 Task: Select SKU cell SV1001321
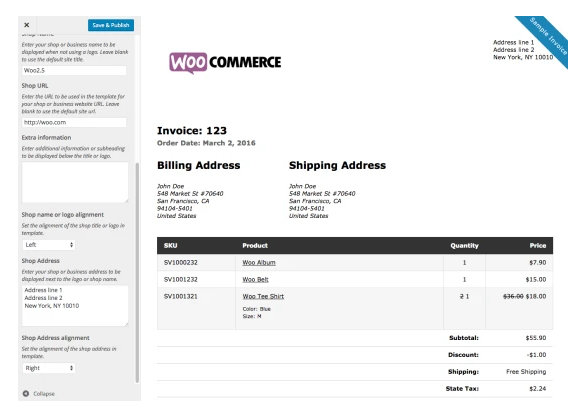[x=181, y=297]
